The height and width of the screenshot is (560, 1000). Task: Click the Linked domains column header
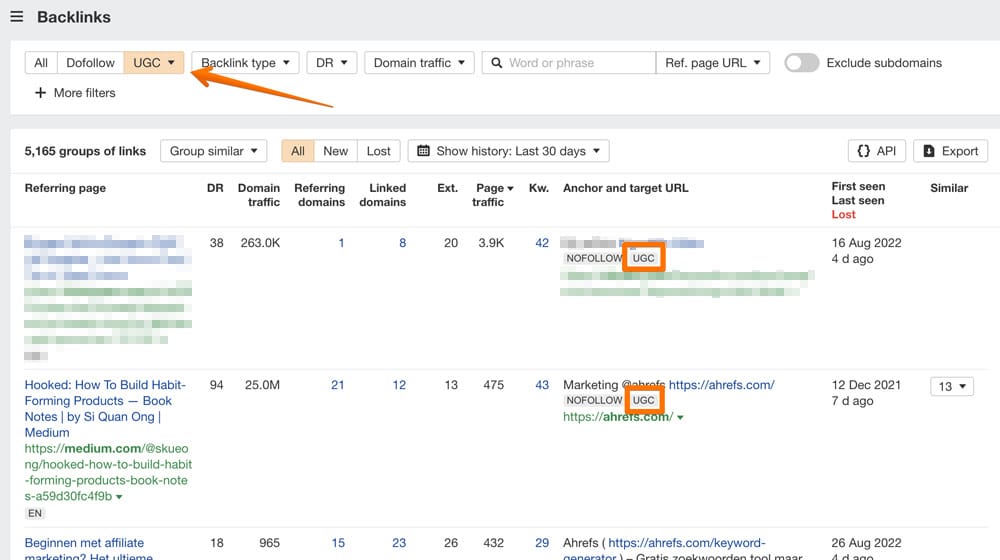pos(383,195)
